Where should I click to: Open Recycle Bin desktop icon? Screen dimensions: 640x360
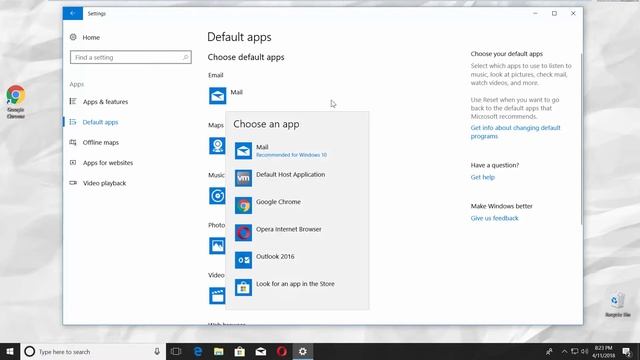point(618,304)
